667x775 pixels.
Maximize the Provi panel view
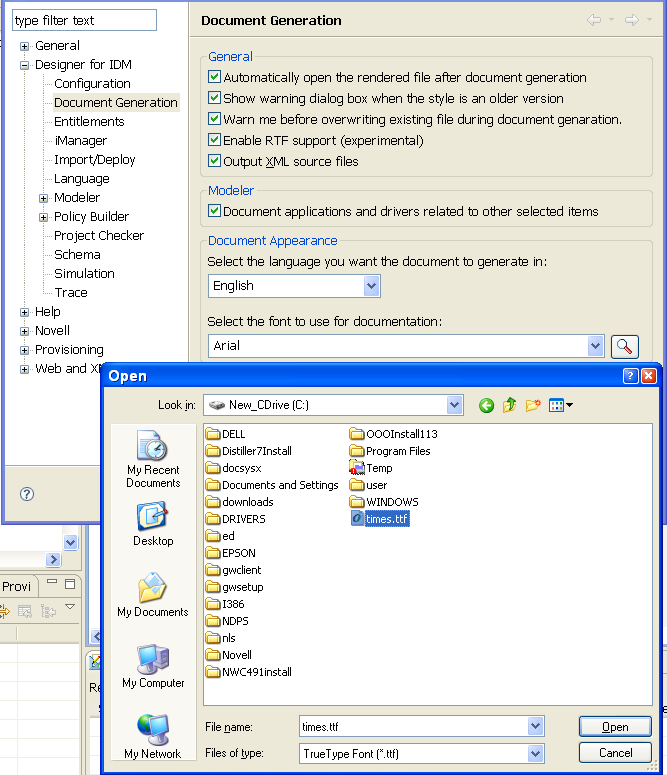pos(70,584)
